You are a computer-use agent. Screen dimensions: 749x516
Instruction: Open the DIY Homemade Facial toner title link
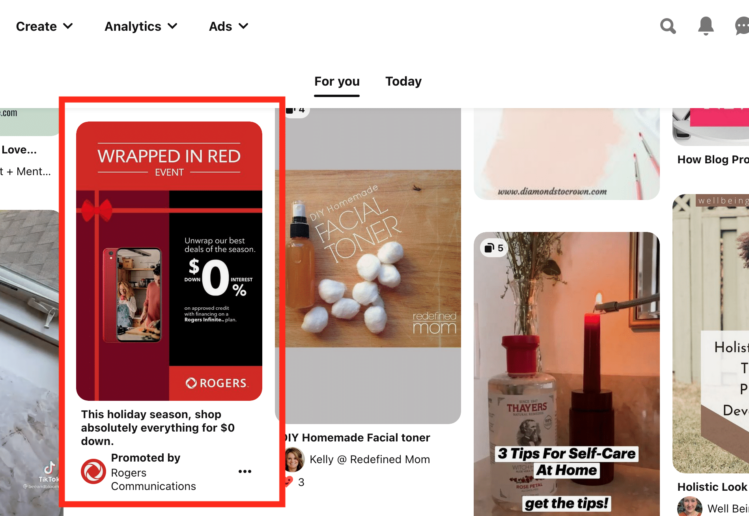tap(356, 438)
